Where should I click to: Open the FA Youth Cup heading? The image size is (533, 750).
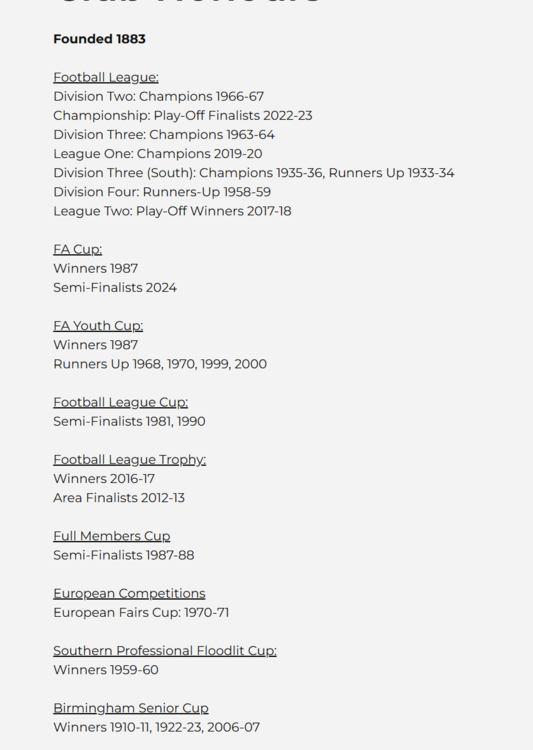point(98,326)
